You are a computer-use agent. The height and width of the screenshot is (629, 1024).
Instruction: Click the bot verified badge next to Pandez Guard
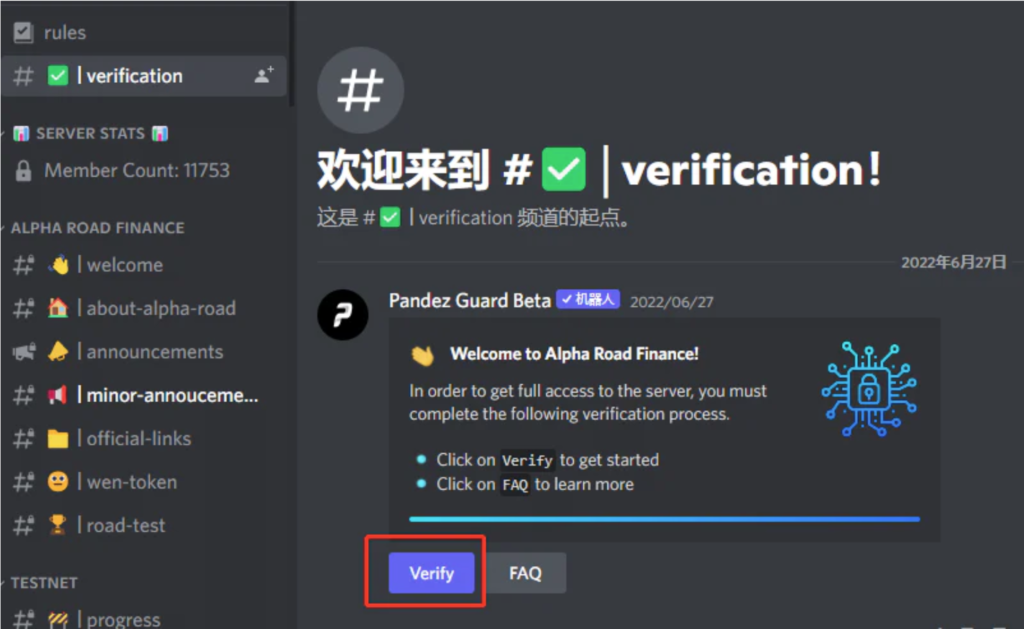588,300
